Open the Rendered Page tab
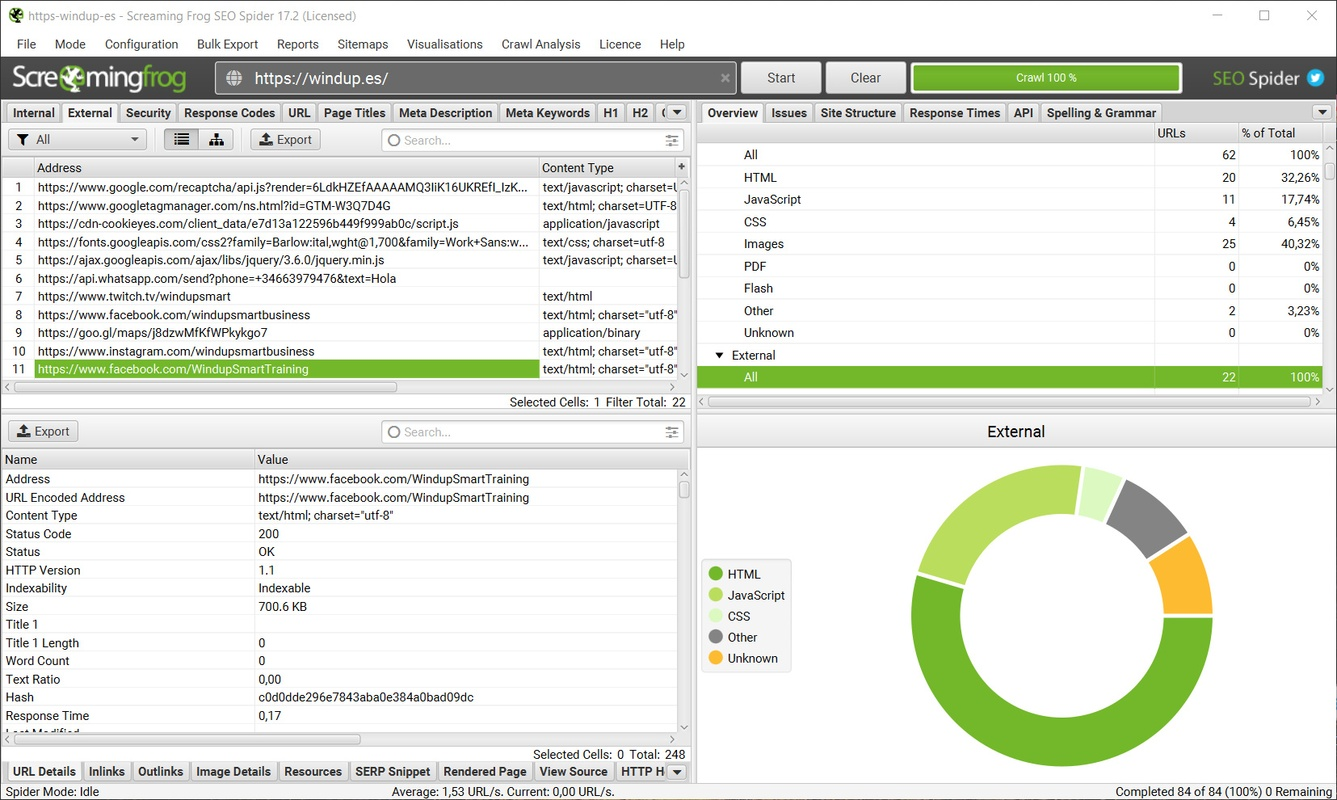 [485, 772]
